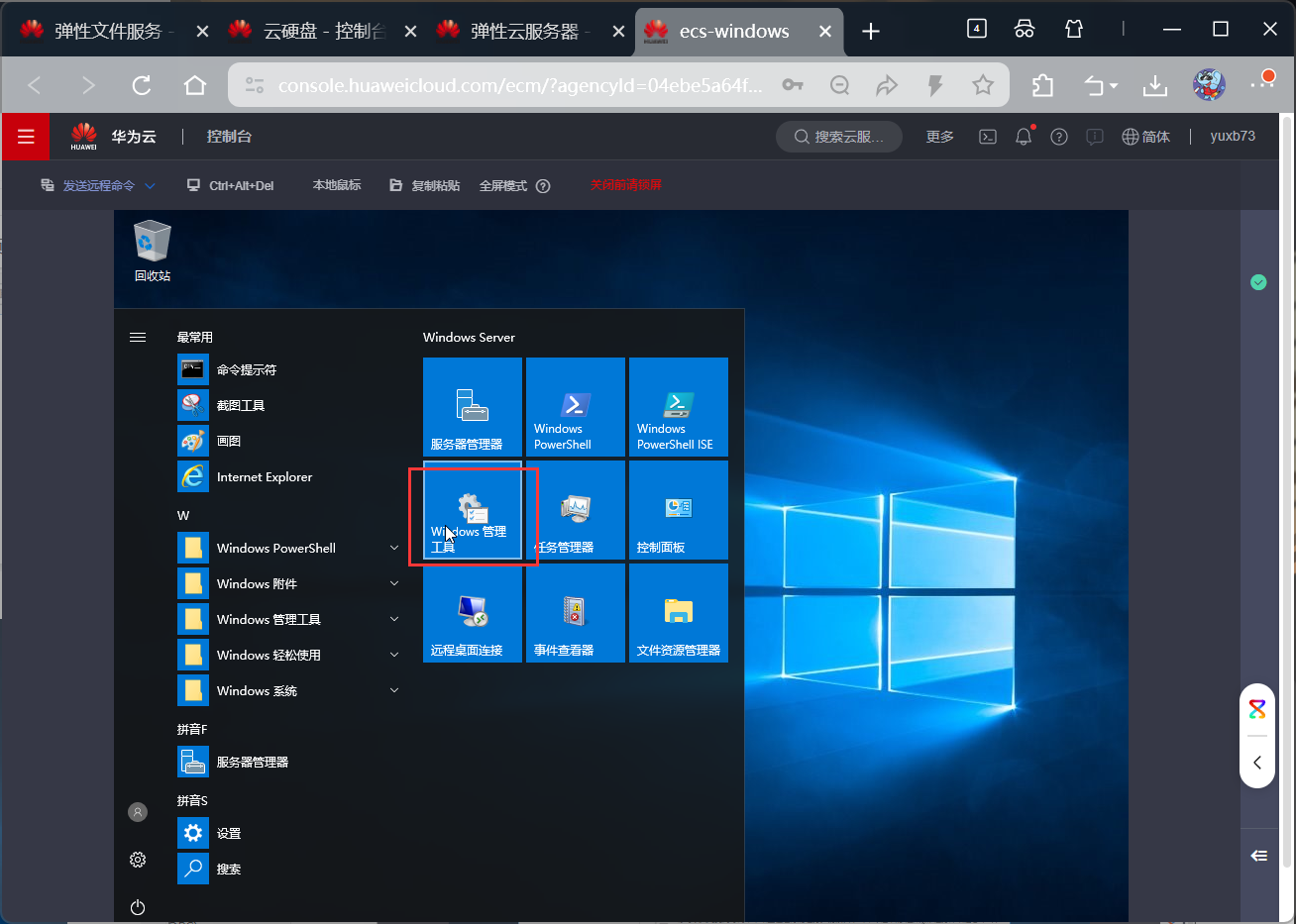Reload the page with the refresh icon
Screen dimensions: 1296x924
(142, 85)
